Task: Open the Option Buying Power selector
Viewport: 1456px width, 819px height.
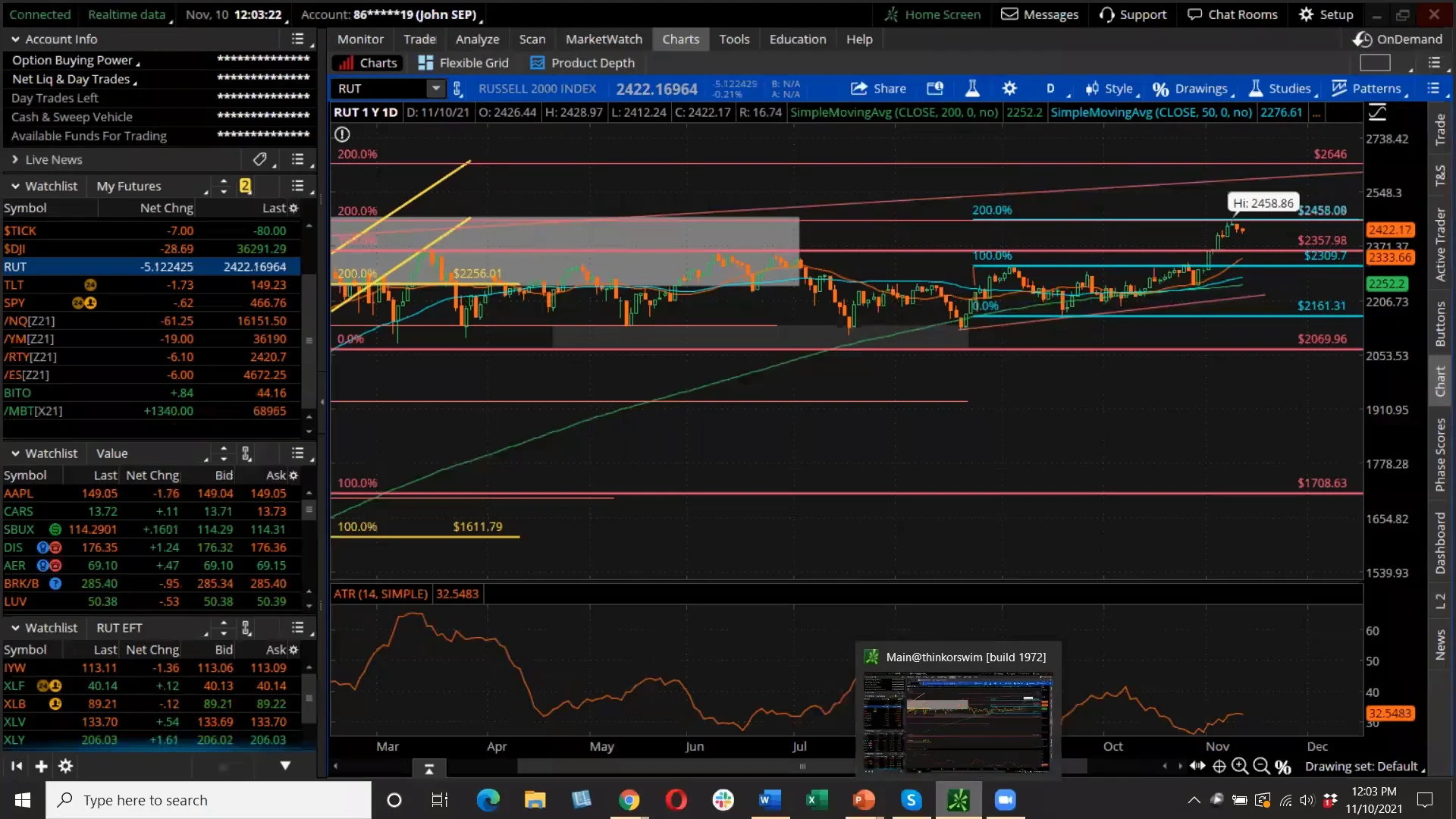Action: point(76,60)
